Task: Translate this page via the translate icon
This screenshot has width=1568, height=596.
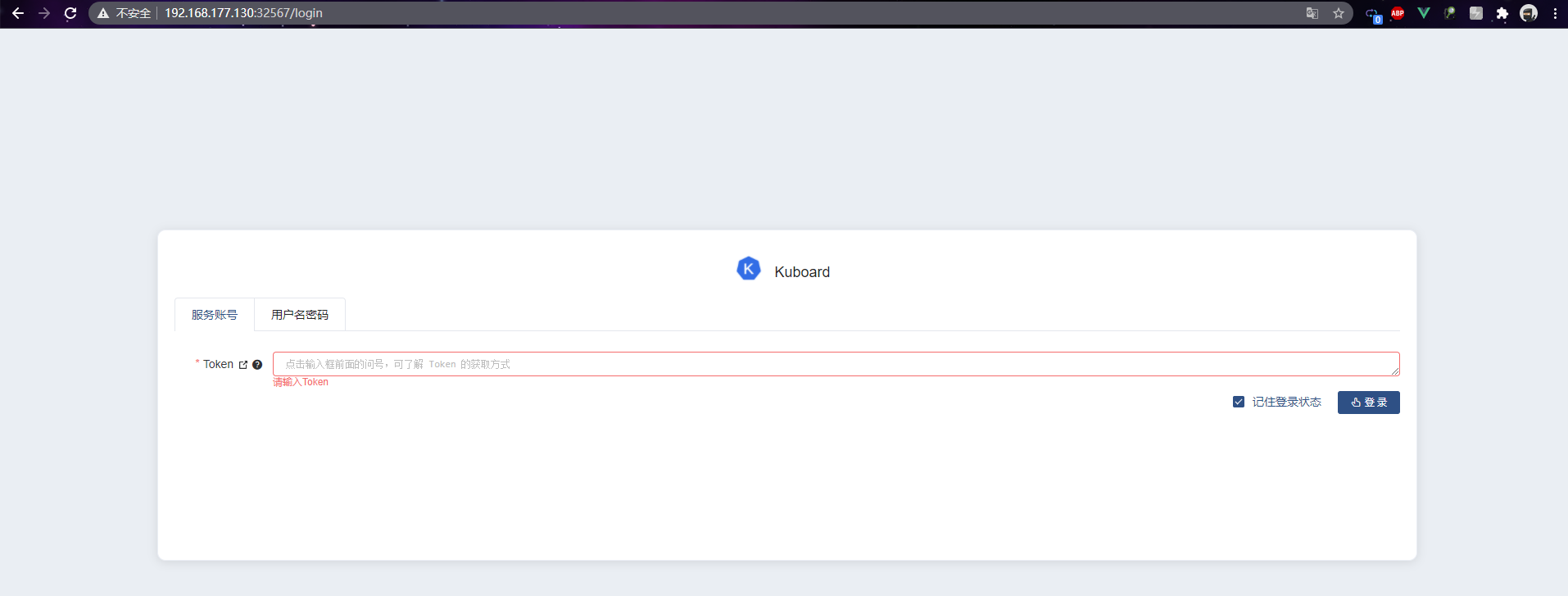Action: click(1312, 13)
